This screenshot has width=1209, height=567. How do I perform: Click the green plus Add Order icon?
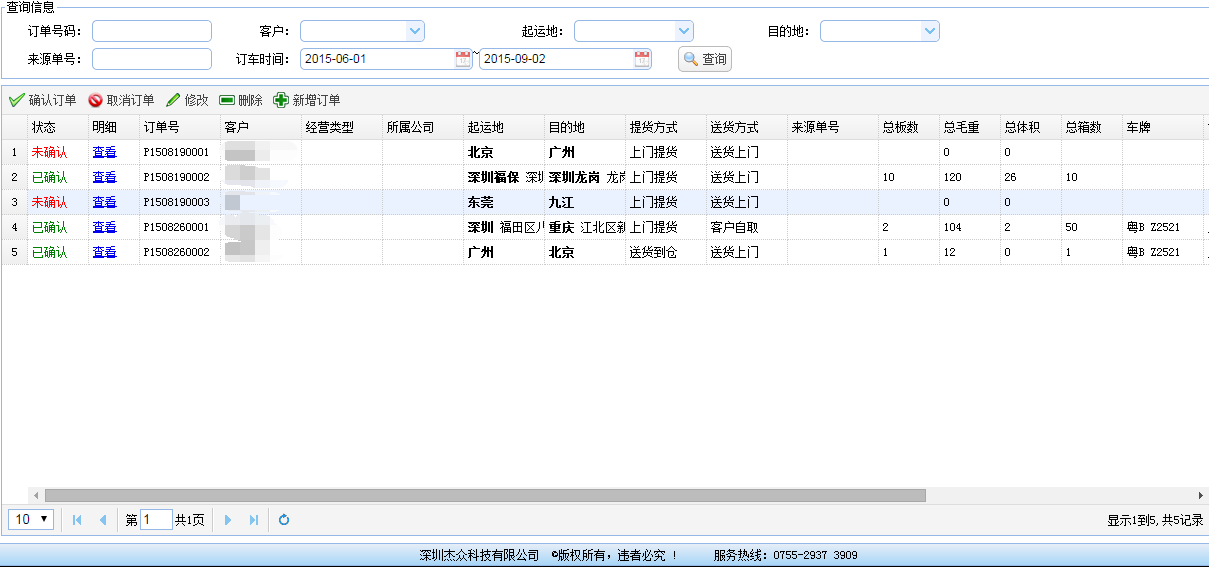281,100
